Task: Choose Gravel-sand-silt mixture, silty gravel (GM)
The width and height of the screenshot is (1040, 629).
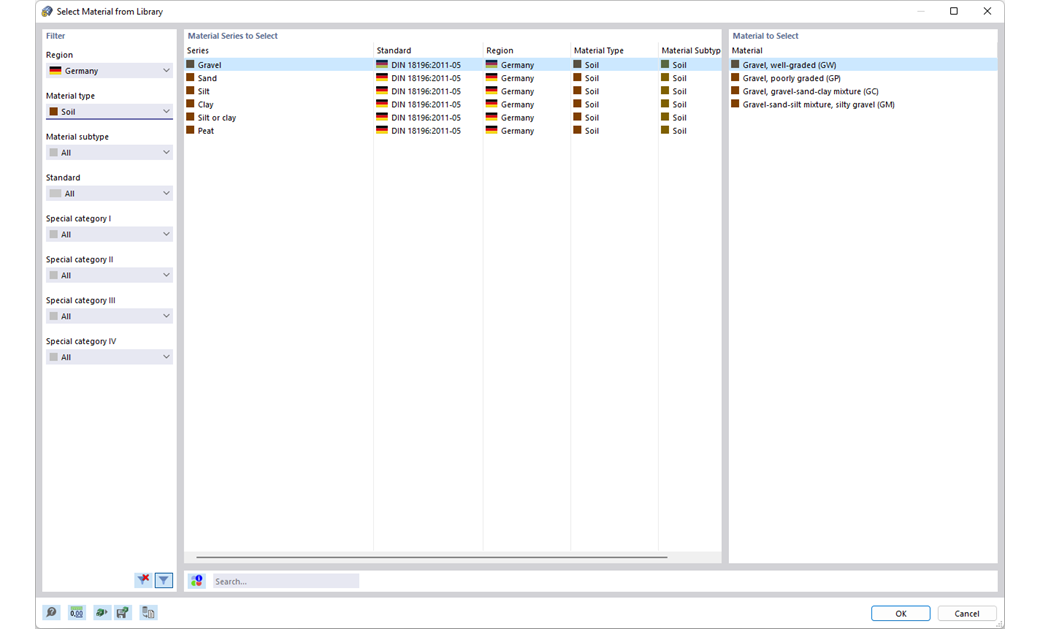Action: 864,104
